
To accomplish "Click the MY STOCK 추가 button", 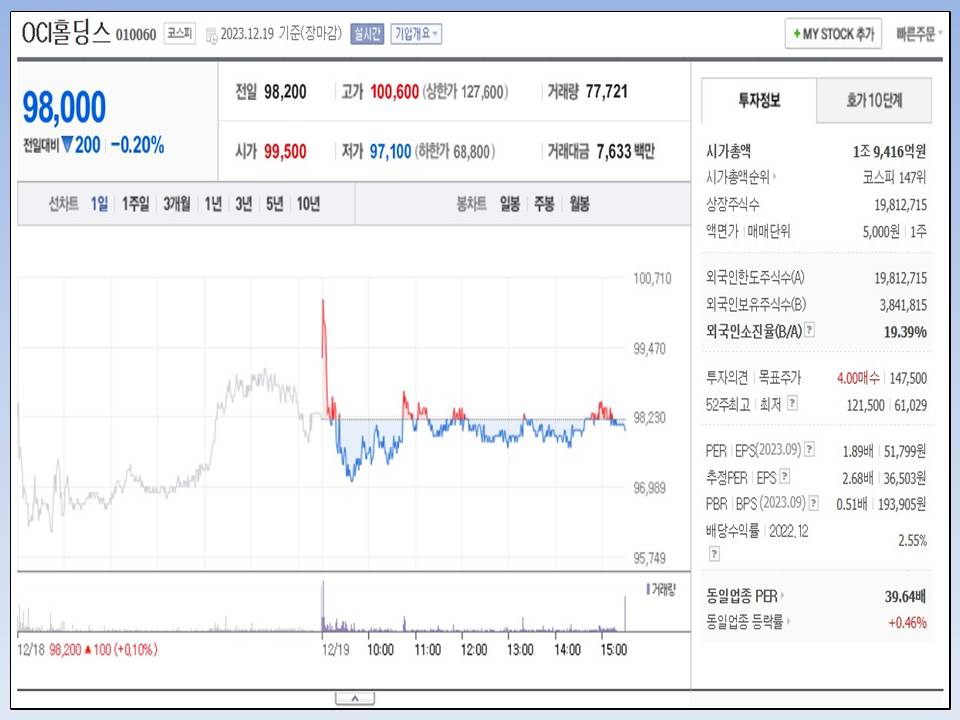I will pos(833,34).
